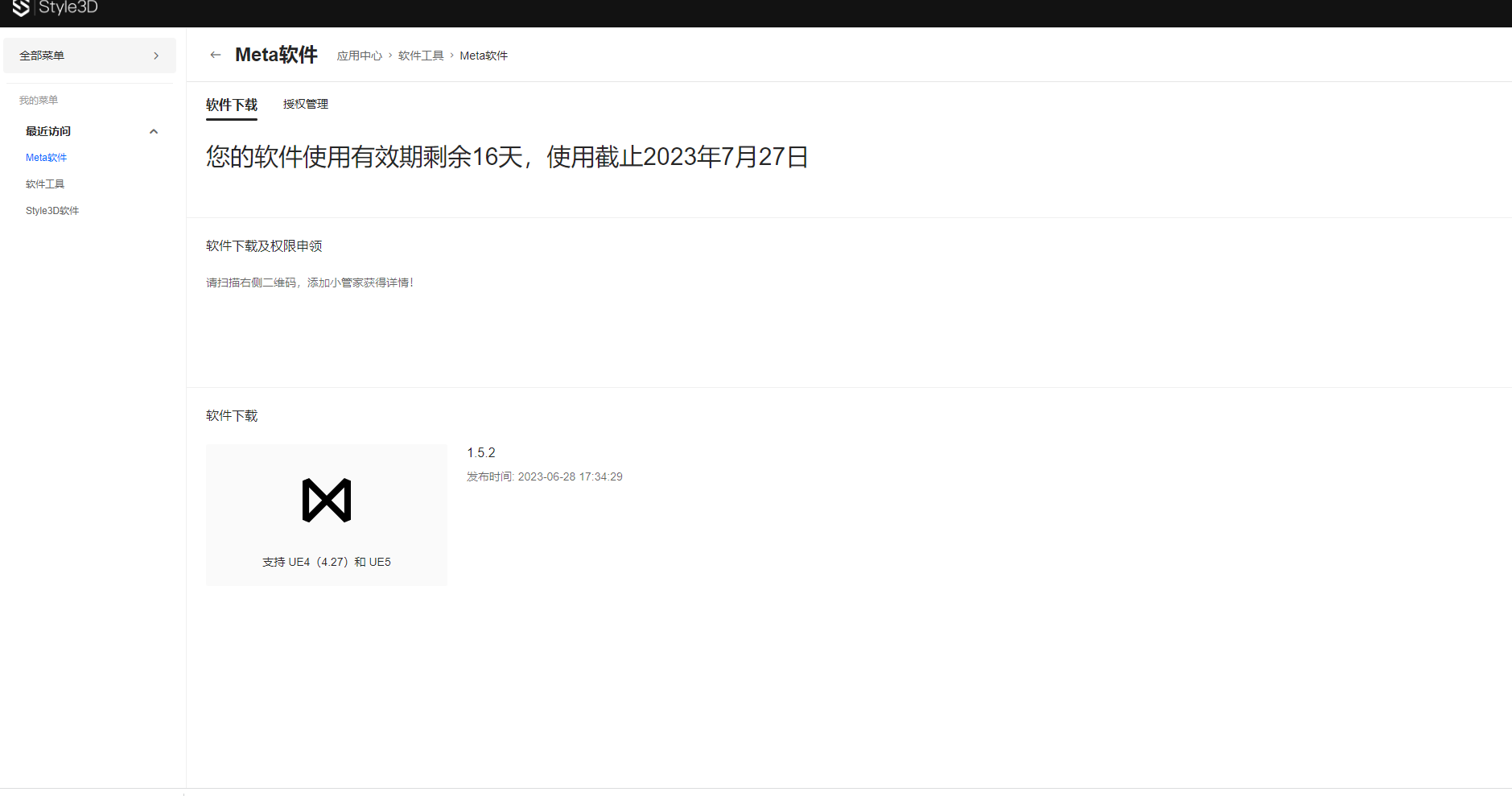Click the 发布时间 2023-06-28 17:34:29 text
1512x796 pixels.
click(x=545, y=476)
